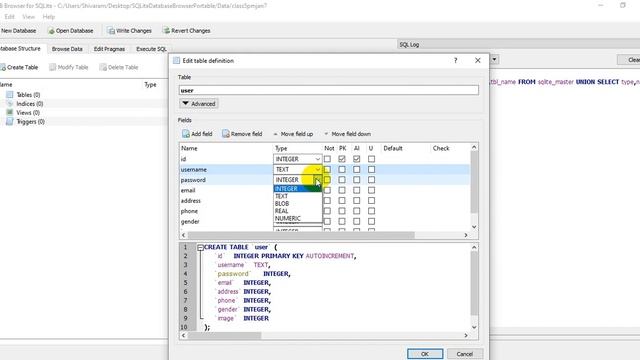Toggle Not null for the id field
640x360 pixels.
[327, 159]
